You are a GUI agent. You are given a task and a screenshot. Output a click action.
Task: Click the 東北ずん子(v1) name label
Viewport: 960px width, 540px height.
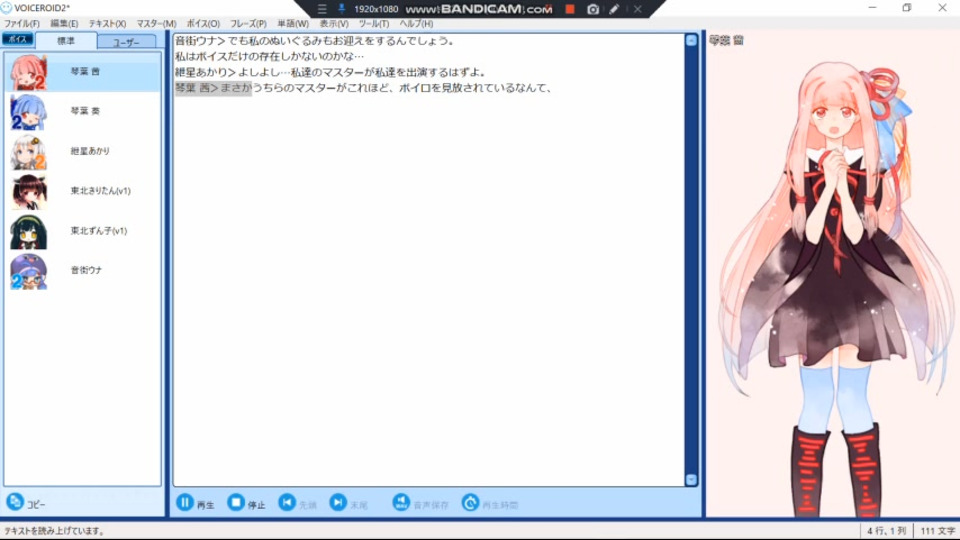pyautogui.click(x=99, y=231)
